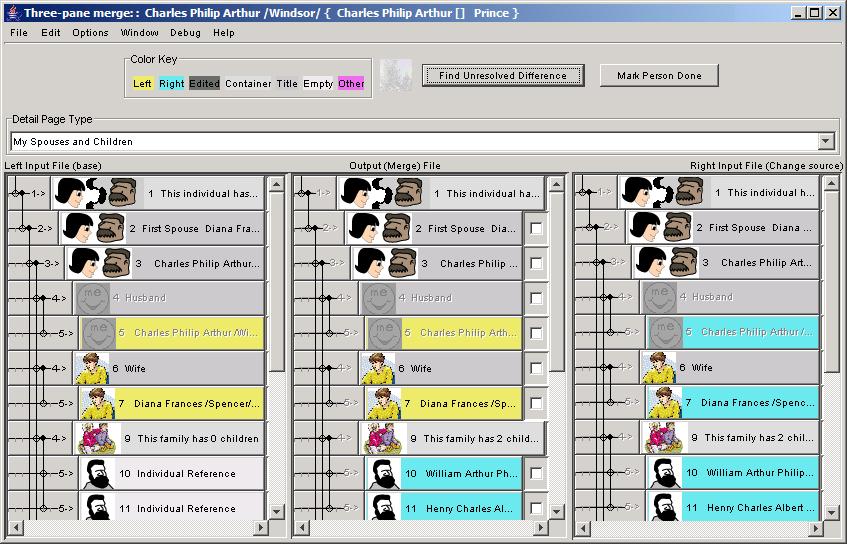Click the family icon in left pane row 1
847x544 pixels.
[95, 193]
